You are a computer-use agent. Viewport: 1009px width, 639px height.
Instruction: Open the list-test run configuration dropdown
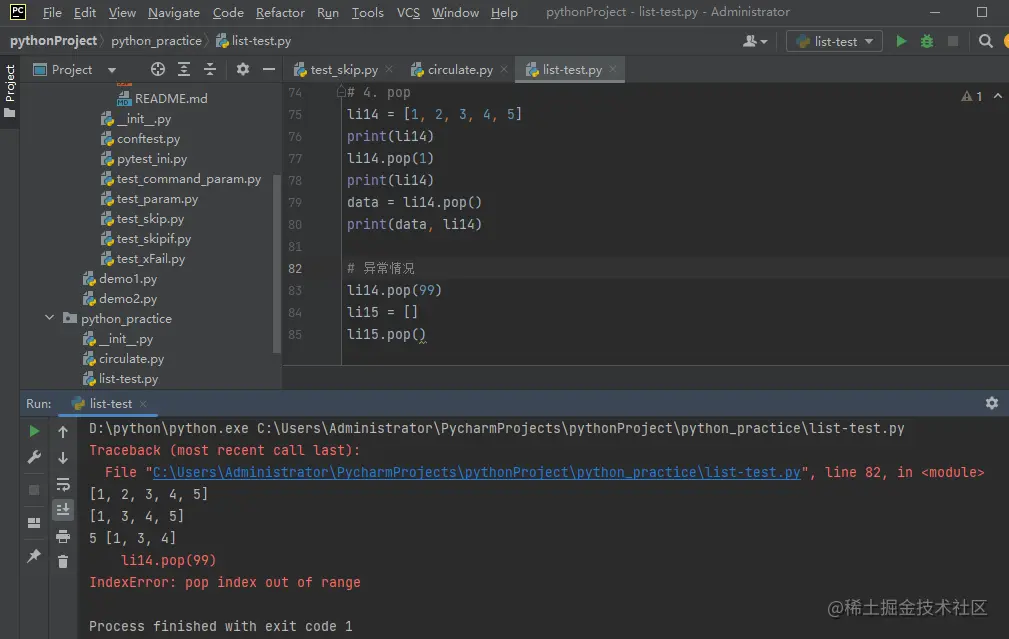[834, 41]
